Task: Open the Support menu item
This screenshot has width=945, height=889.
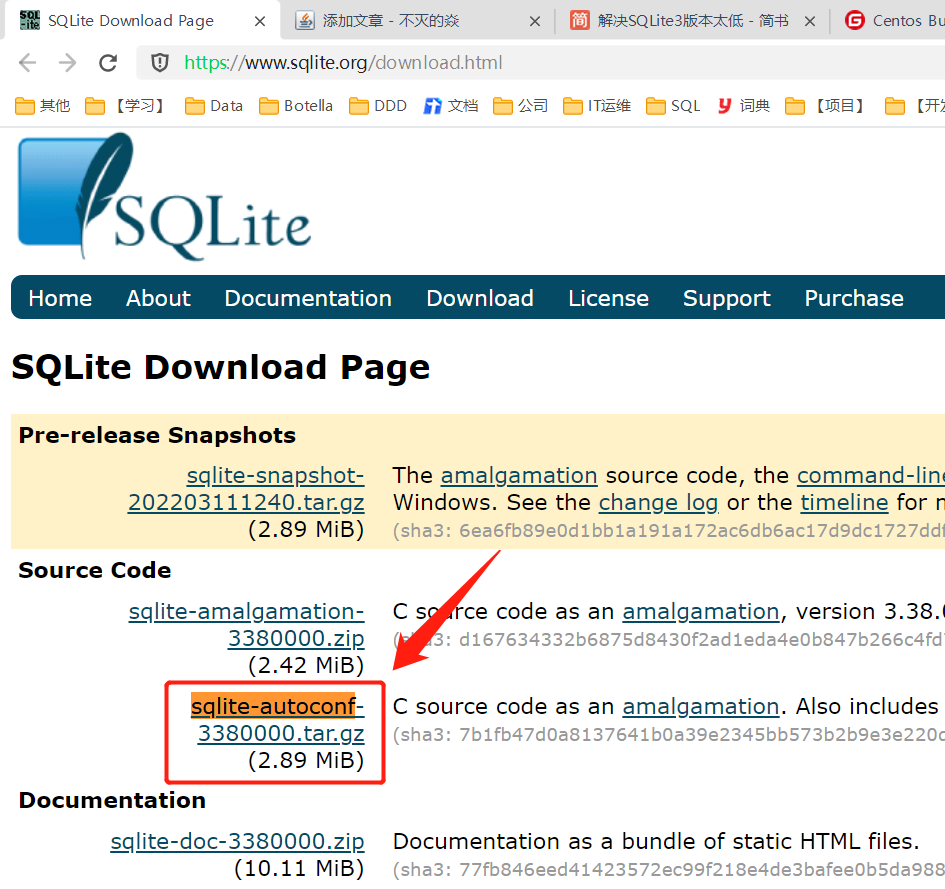Action: (x=727, y=299)
